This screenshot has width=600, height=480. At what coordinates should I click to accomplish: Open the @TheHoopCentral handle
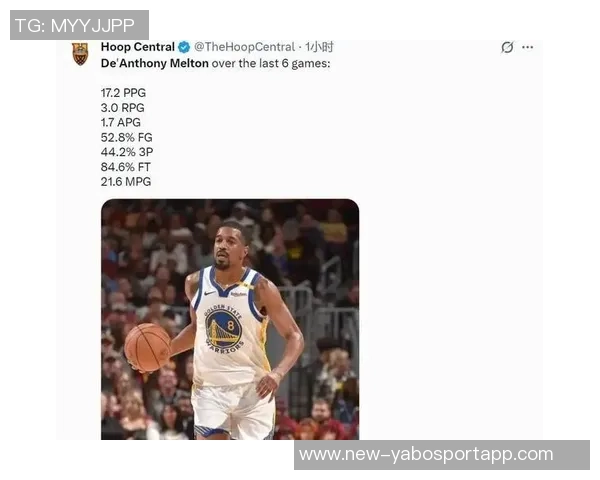(x=245, y=47)
